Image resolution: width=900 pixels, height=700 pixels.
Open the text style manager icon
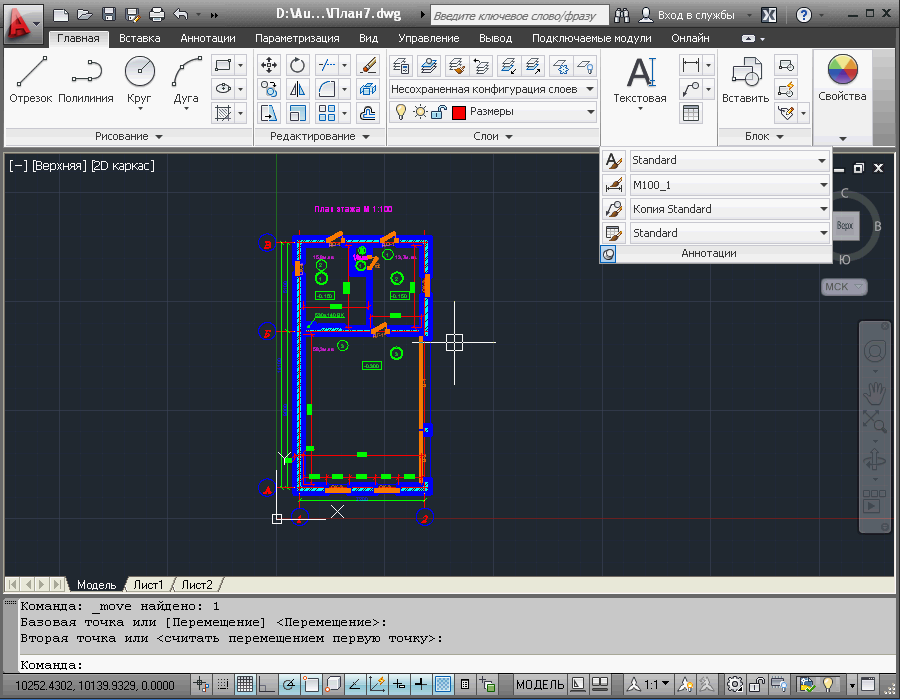[x=613, y=161]
